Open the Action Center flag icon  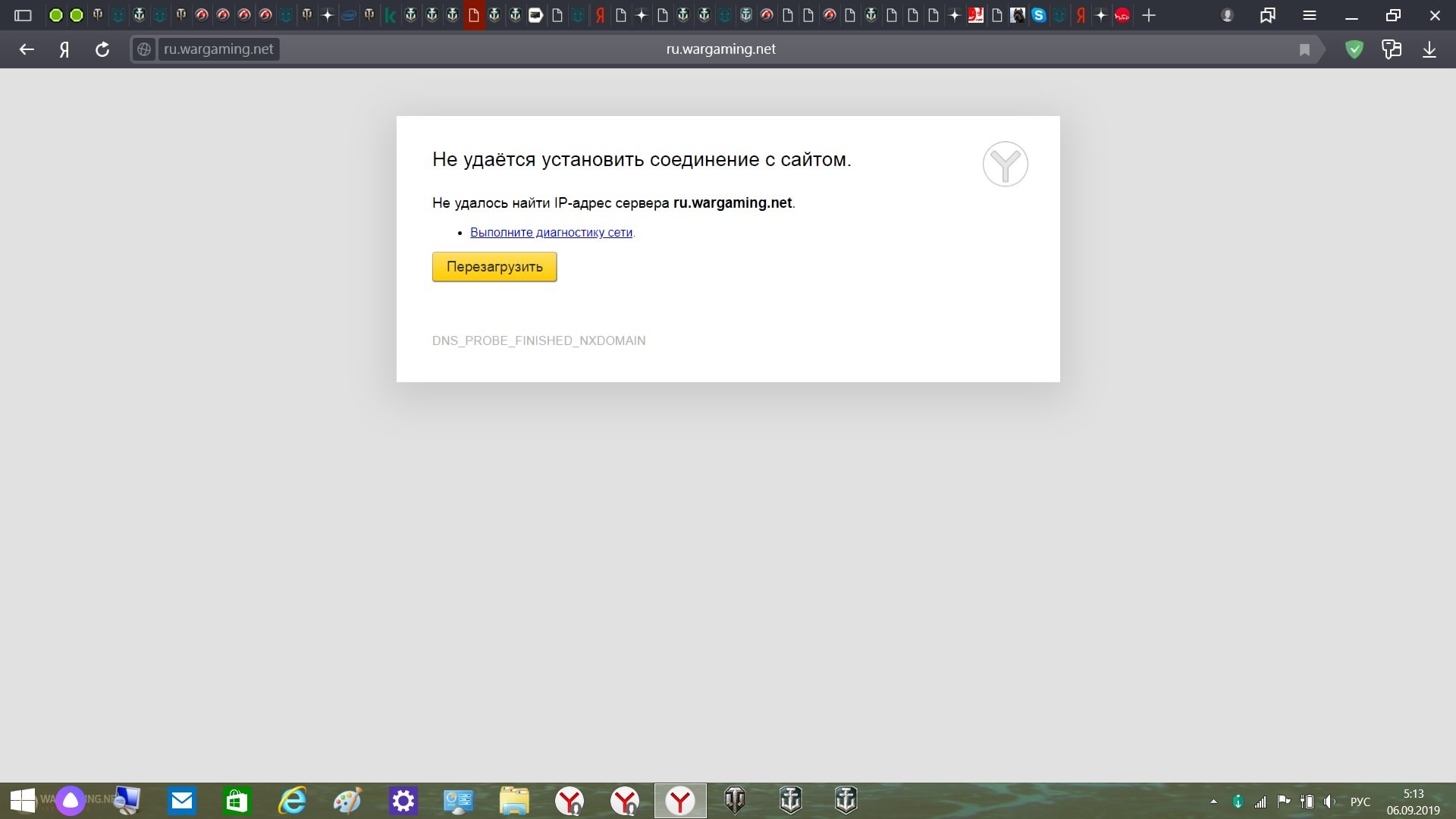coord(1284,802)
